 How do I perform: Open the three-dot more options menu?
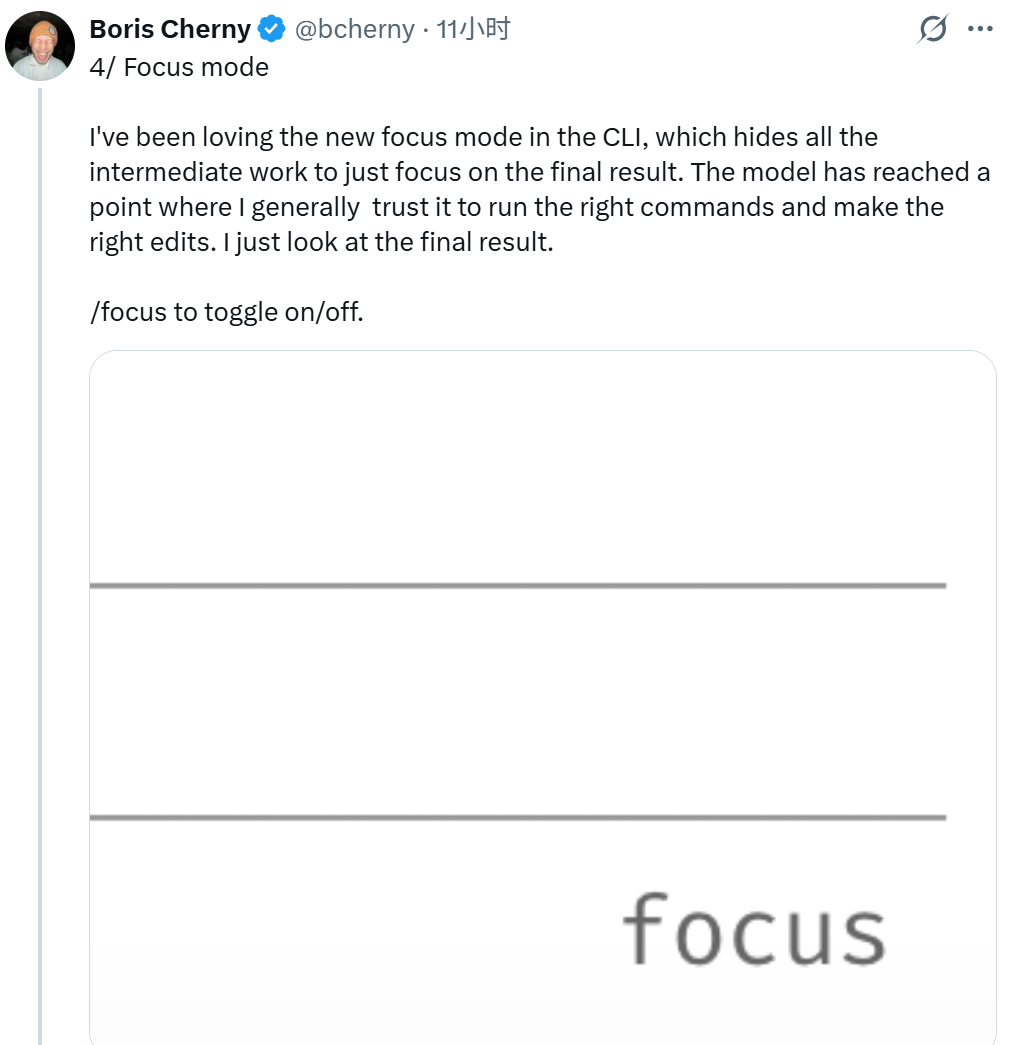(x=980, y=30)
